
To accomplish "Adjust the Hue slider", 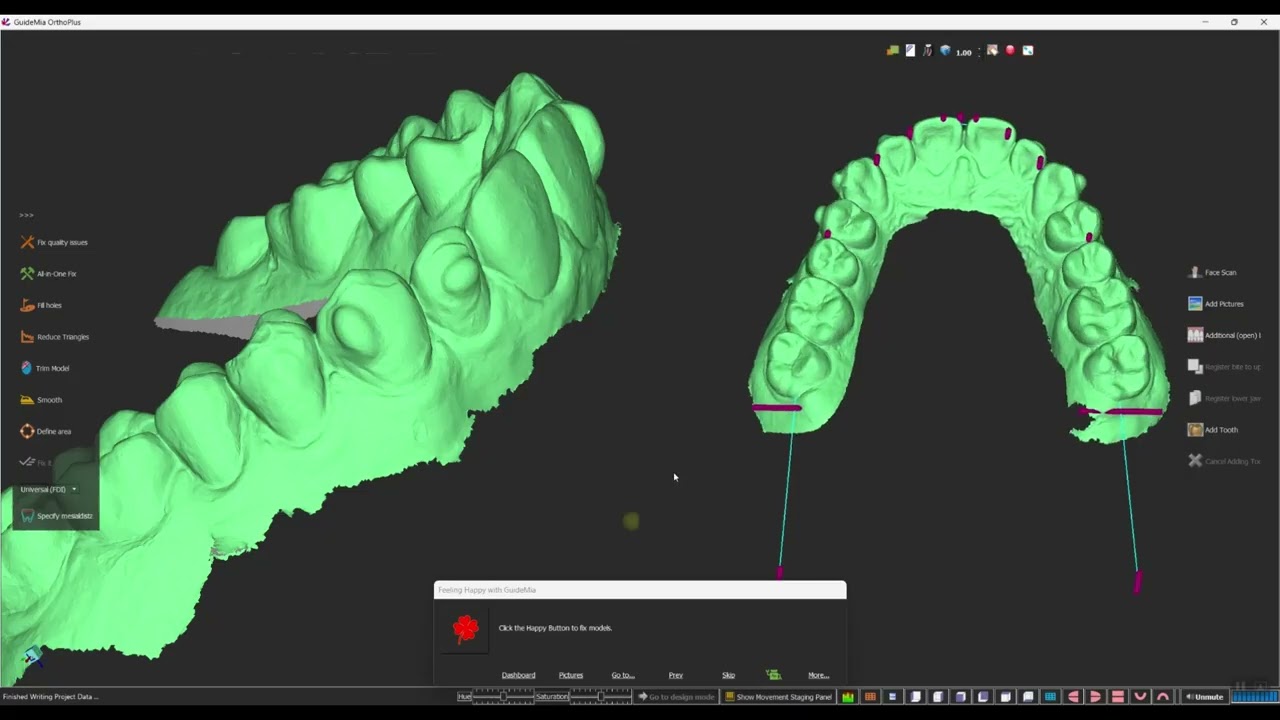I will coord(503,697).
